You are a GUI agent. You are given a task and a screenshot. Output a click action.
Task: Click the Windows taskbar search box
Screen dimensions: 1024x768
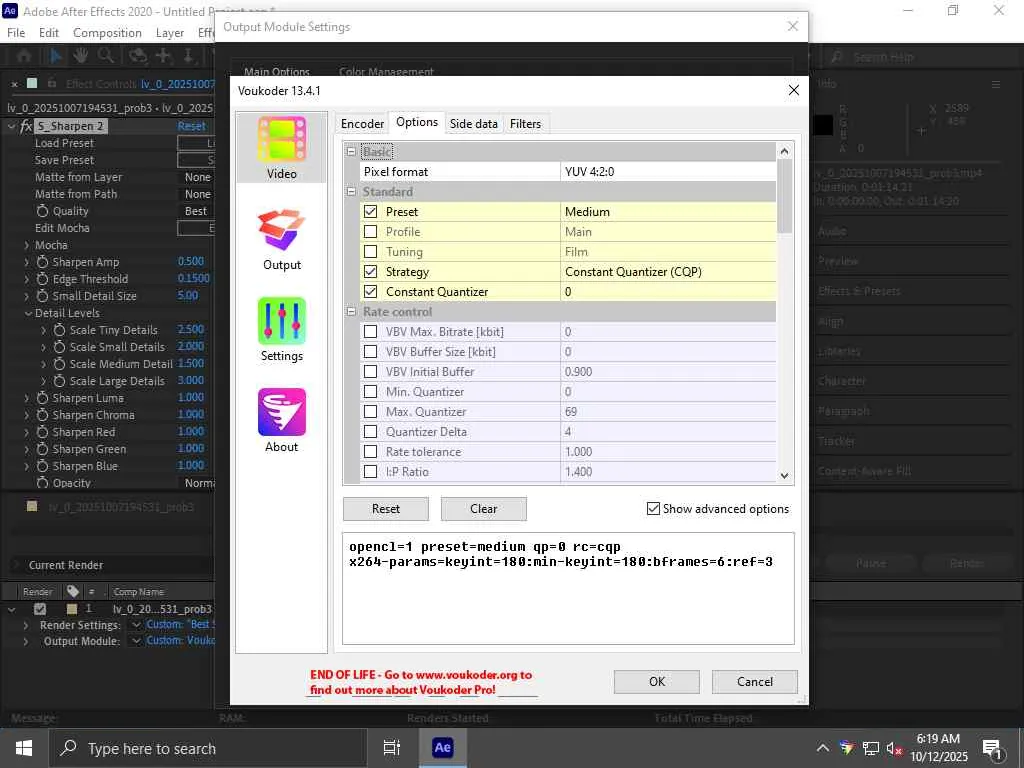208,748
